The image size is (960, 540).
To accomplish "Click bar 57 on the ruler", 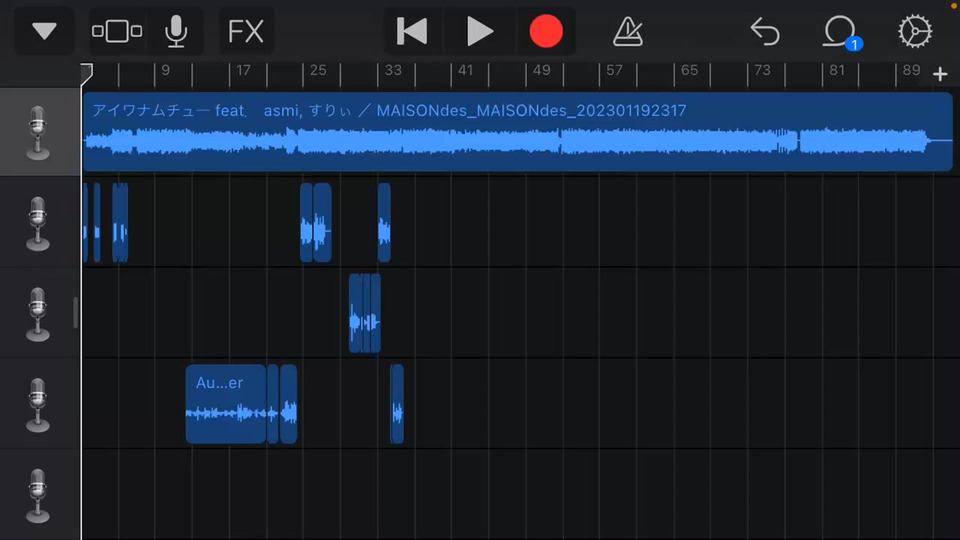I will pyautogui.click(x=614, y=70).
